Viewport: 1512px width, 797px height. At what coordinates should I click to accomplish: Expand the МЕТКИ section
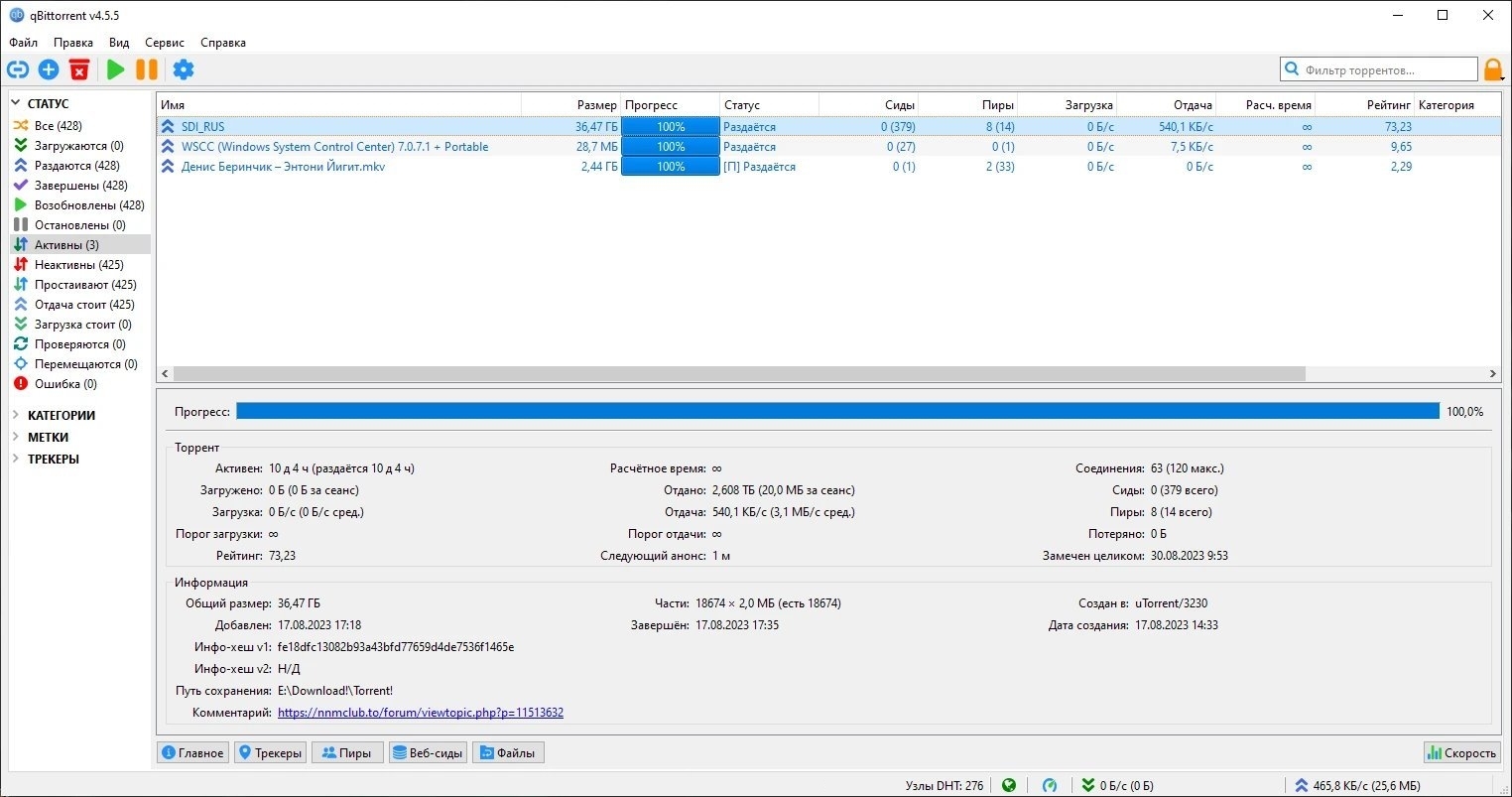coord(16,437)
